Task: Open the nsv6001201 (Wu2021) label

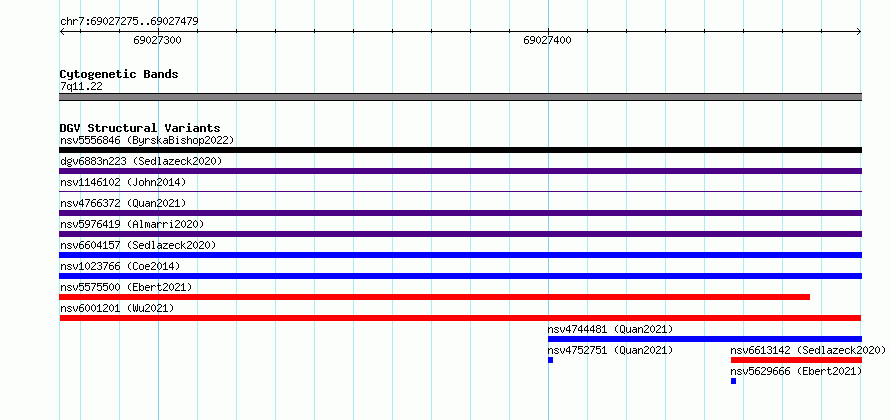Action: pyautogui.click(x=117, y=308)
